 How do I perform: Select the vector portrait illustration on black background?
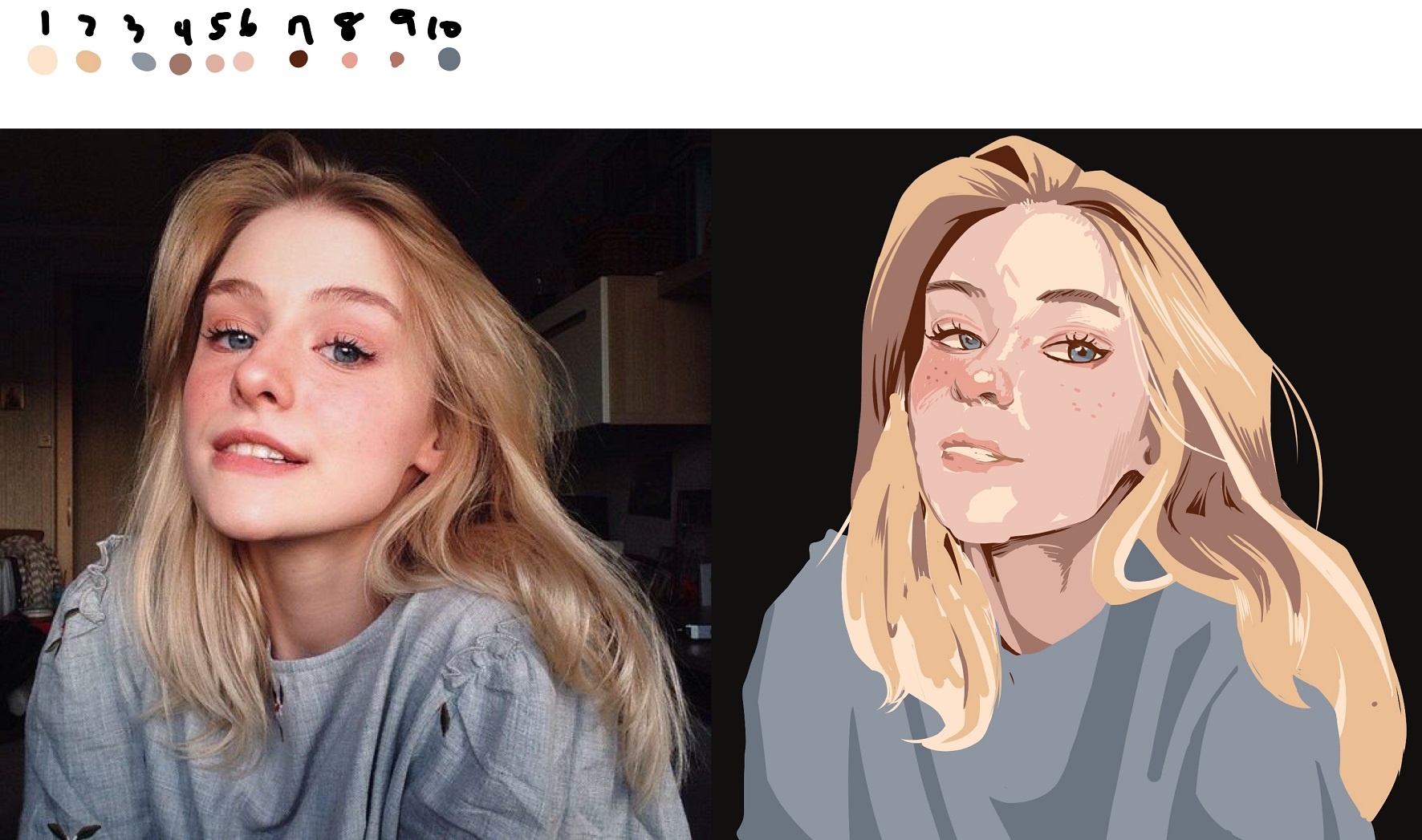[x=1066, y=485]
